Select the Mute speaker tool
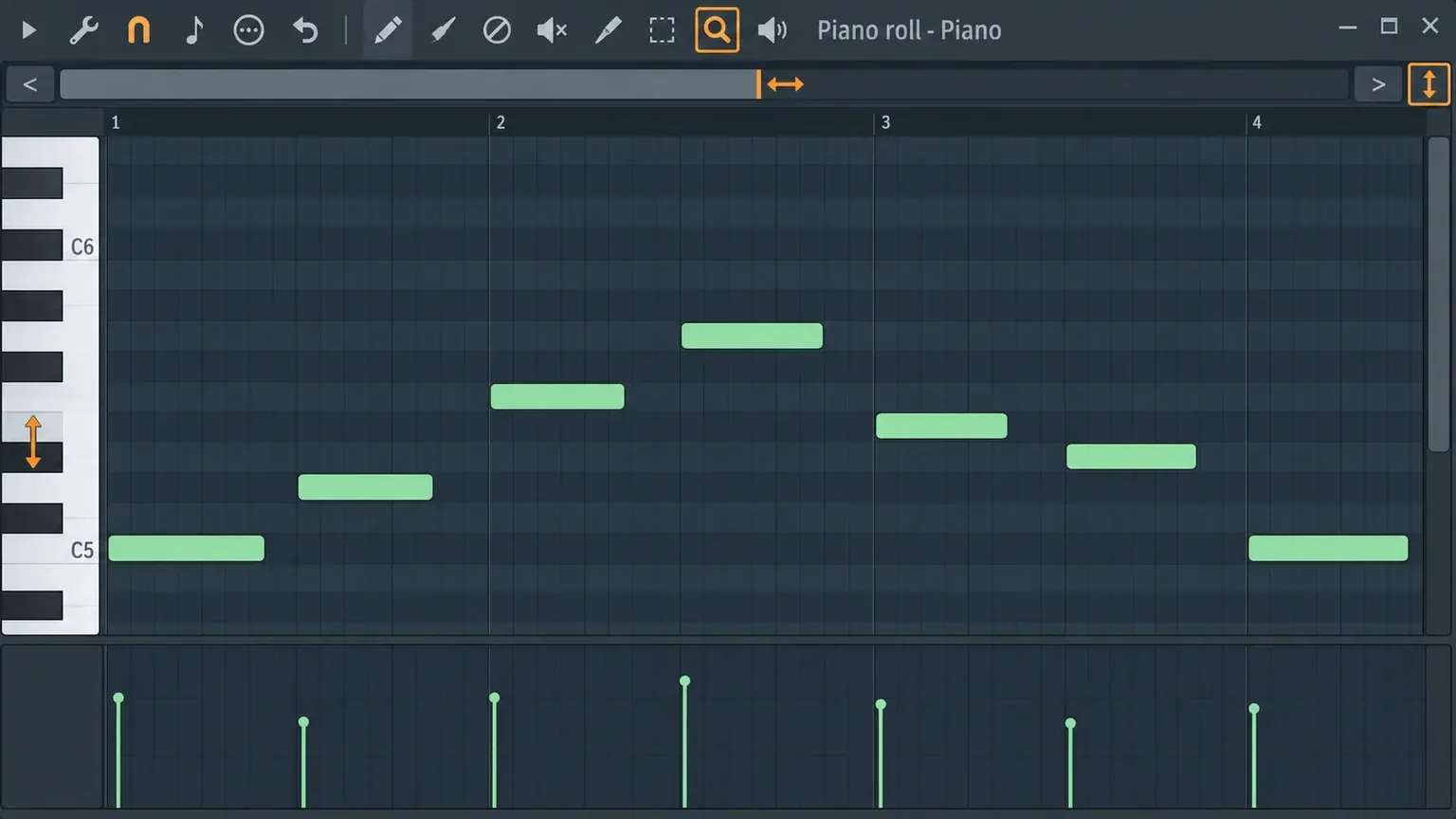Image resolution: width=1456 pixels, height=819 pixels. click(552, 30)
